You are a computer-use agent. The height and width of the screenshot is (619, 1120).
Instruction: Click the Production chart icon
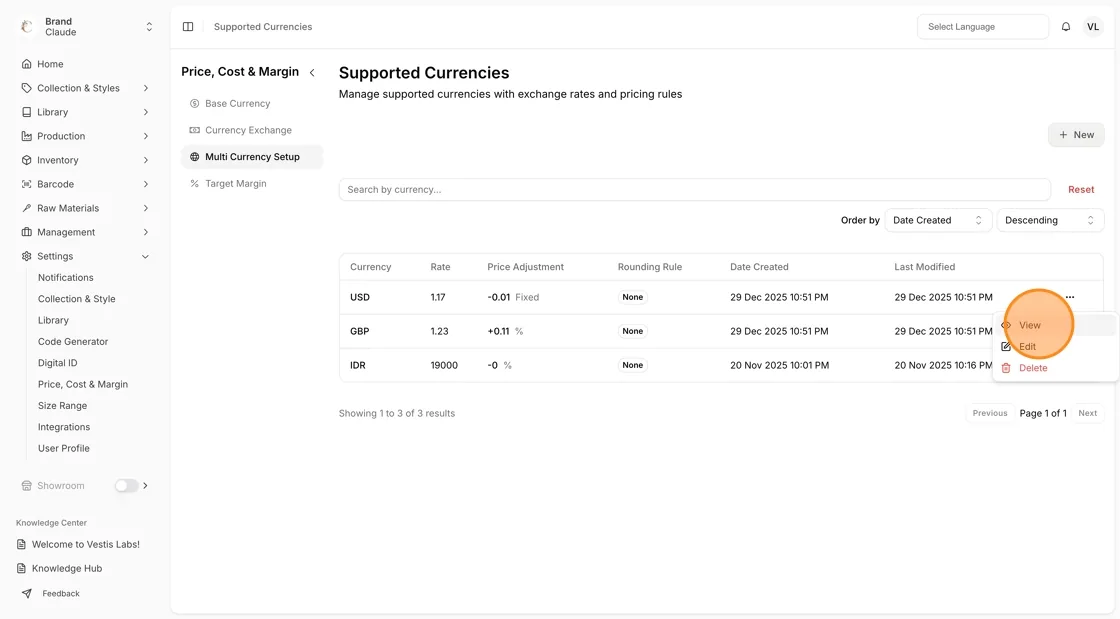point(26,136)
